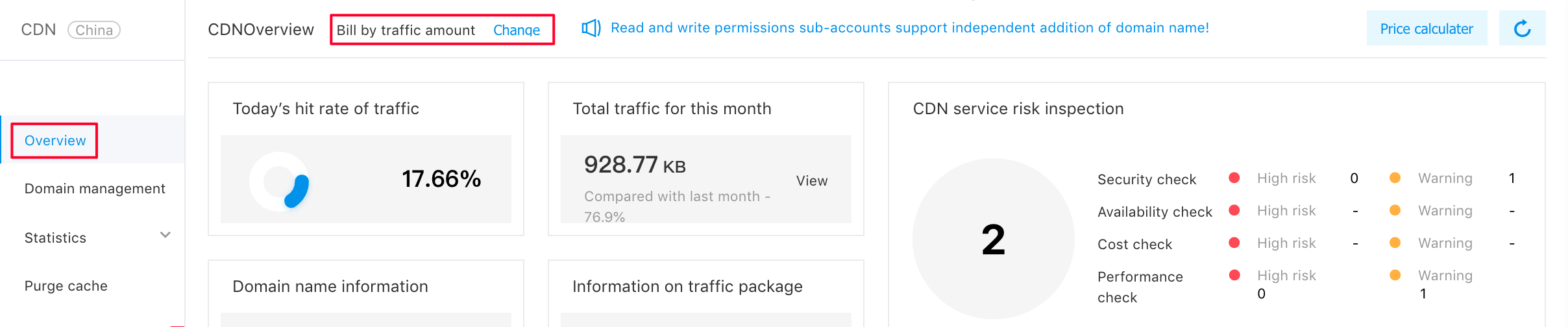The width and height of the screenshot is (1568, 327).
Task: Click the Change billing method link
Action: tap(517, 30)
